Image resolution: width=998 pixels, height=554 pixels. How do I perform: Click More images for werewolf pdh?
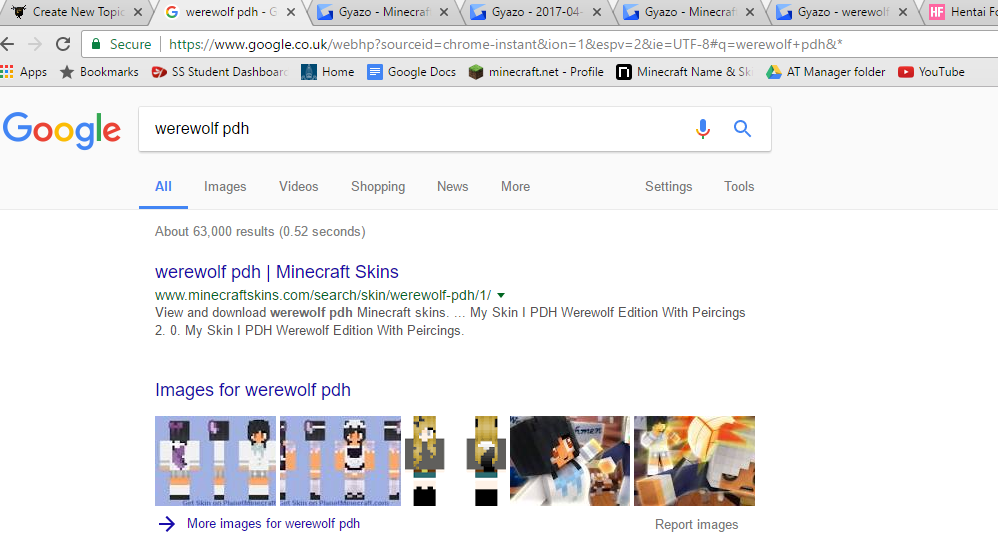click(273, 523)
